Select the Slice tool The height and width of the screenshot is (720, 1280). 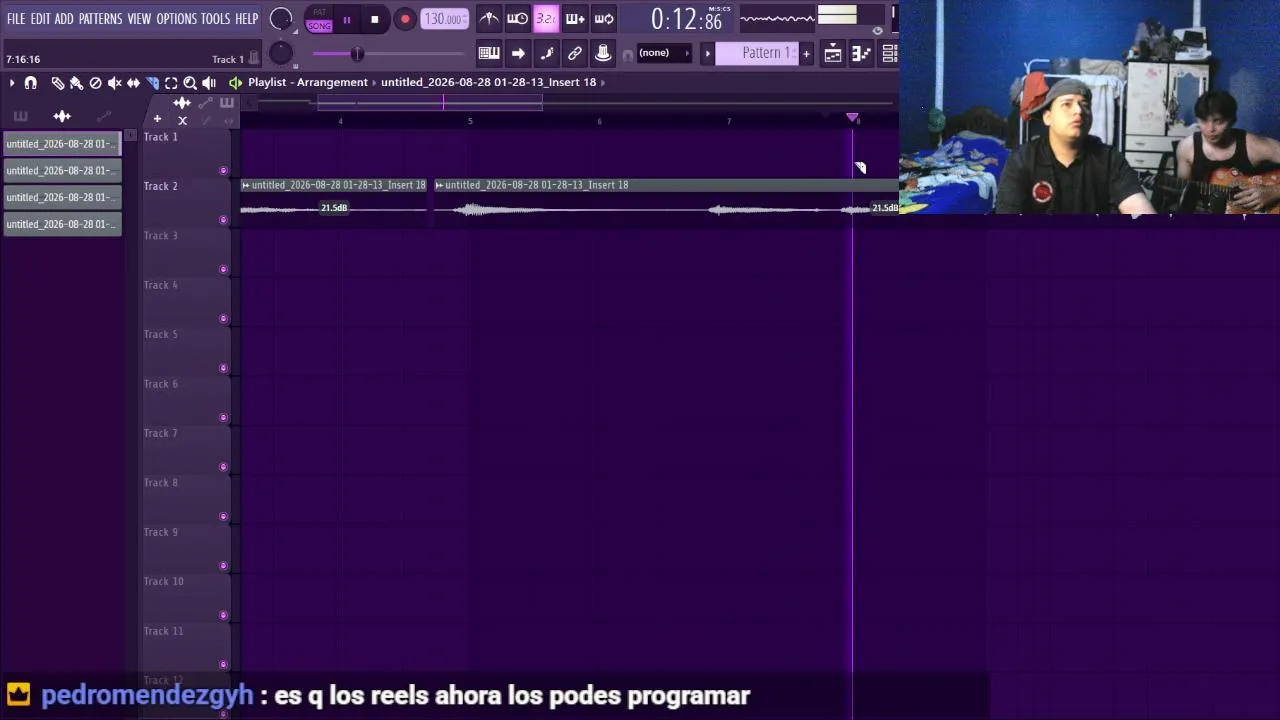click(152, 83)
